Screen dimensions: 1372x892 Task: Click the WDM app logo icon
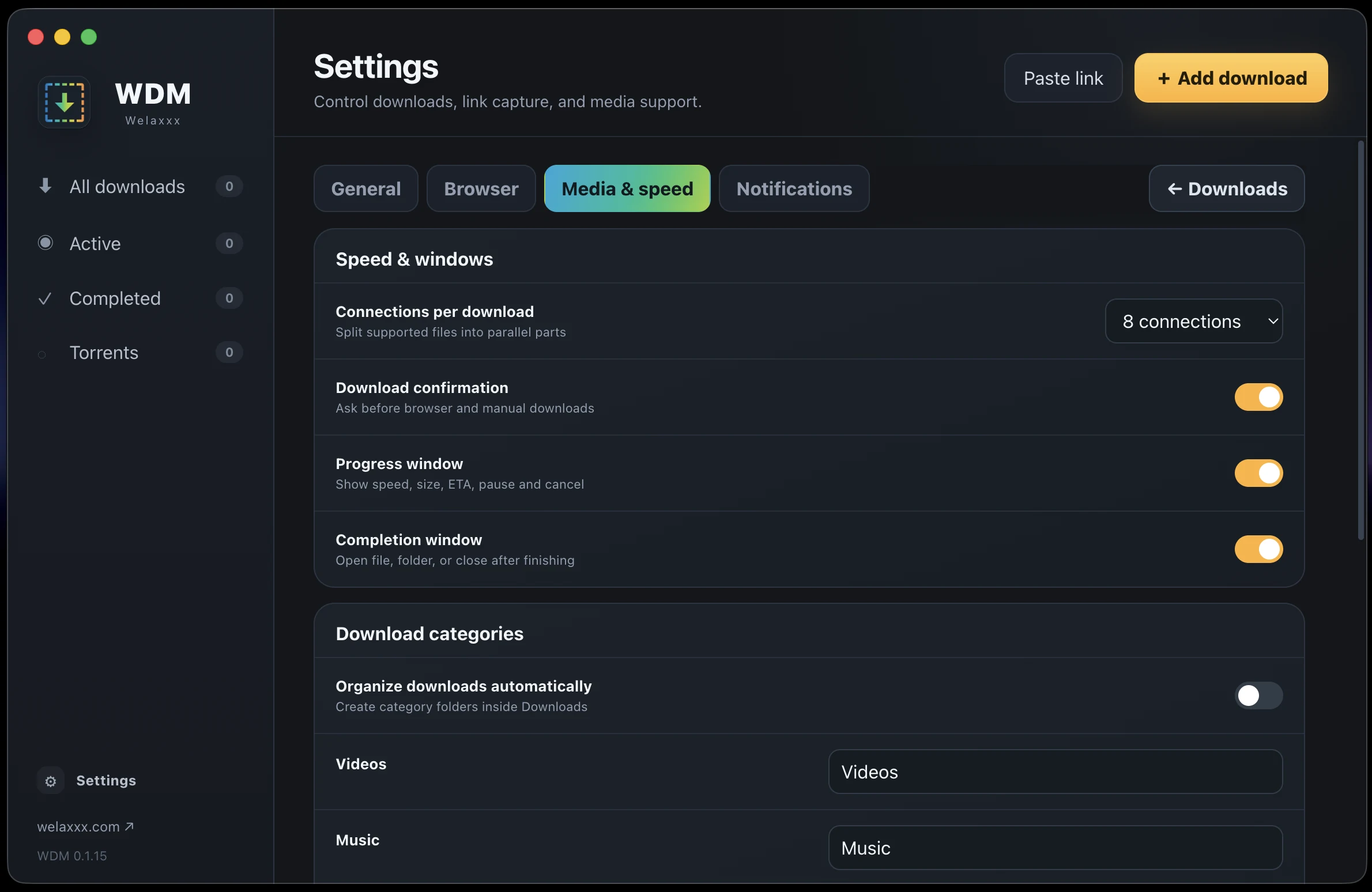tap(64, 102)
